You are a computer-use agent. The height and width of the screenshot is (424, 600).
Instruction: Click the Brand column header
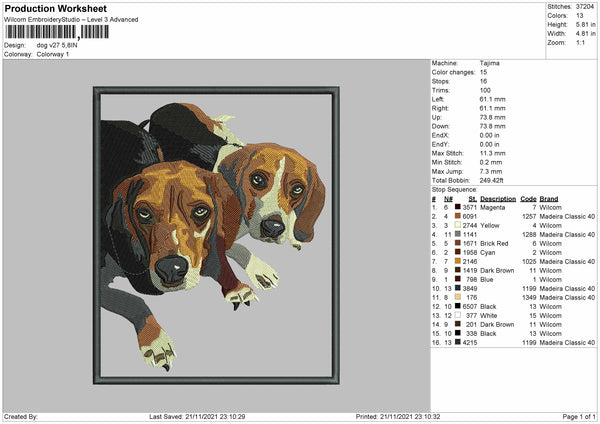coord(549,199)
